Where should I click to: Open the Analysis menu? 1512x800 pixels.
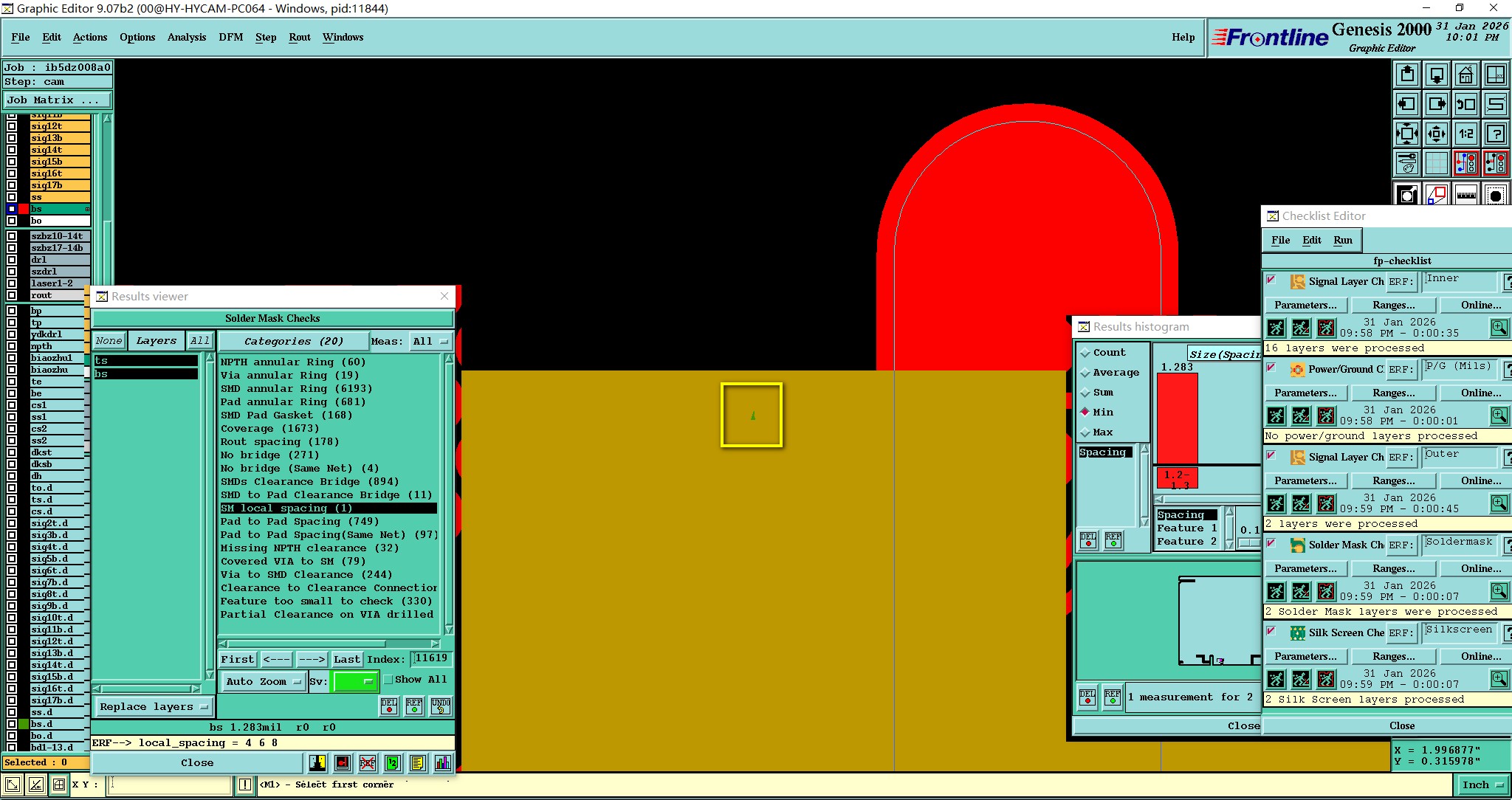pyautogui.click(x=186, y=37)
